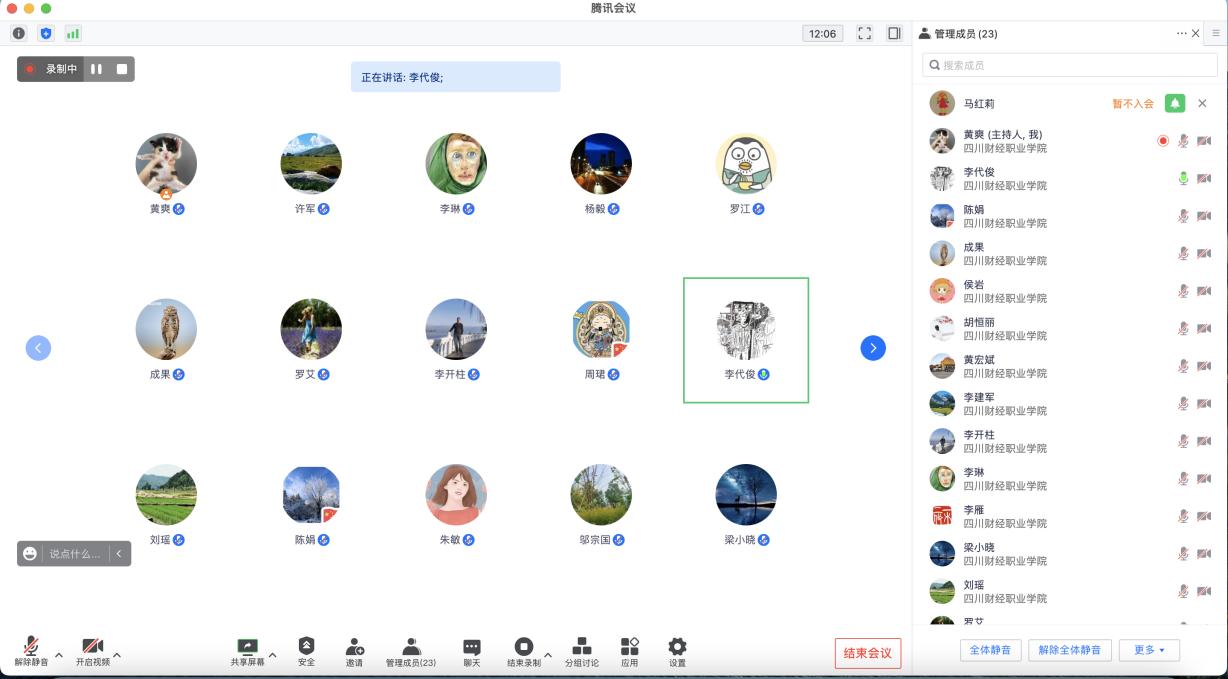Viewport: 1228px width, 679px height.
Task: Open Manage Members (管理成员) in toolbar
Action: coord(411,647)
